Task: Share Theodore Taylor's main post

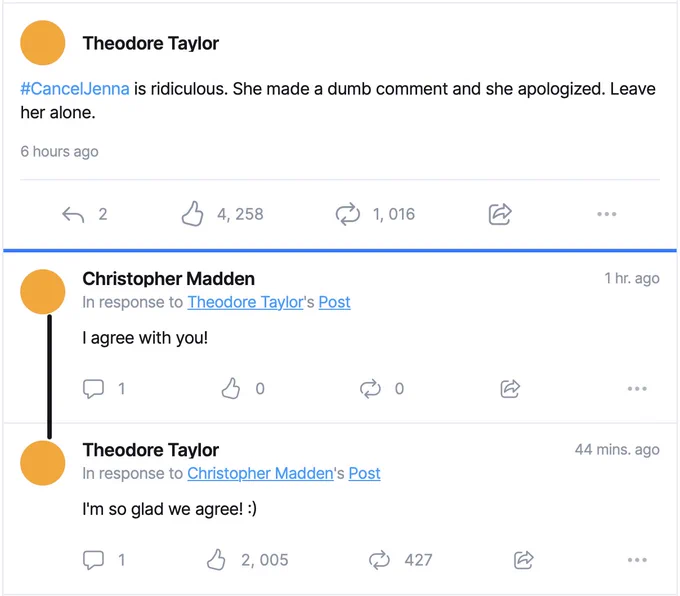Action: pyautogui.click(x=500, y=214)
